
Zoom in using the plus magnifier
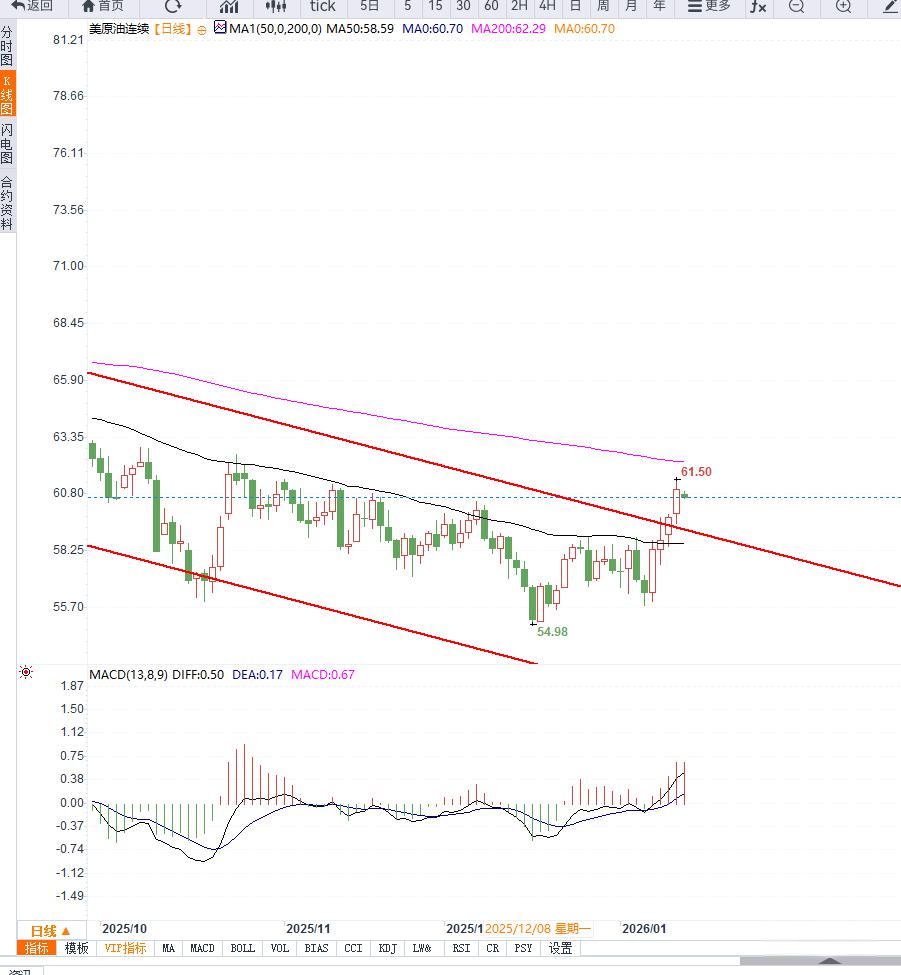click(843, 6)
